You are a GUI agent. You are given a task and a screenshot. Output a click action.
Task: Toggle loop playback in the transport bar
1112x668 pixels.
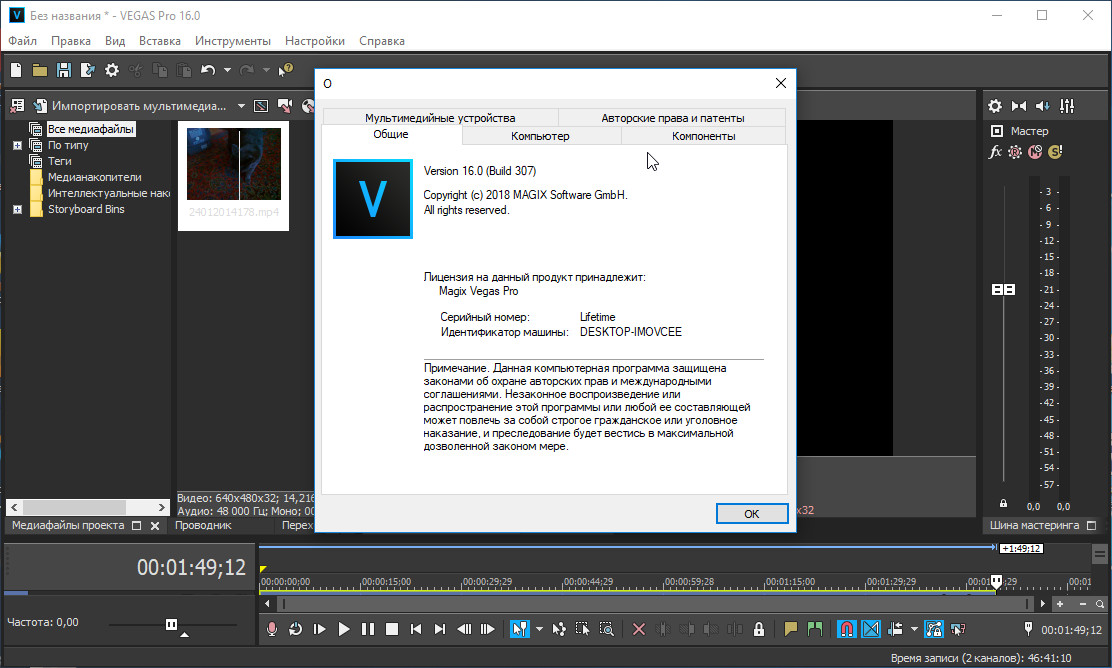pyautogui.click(x=296, y=629)
